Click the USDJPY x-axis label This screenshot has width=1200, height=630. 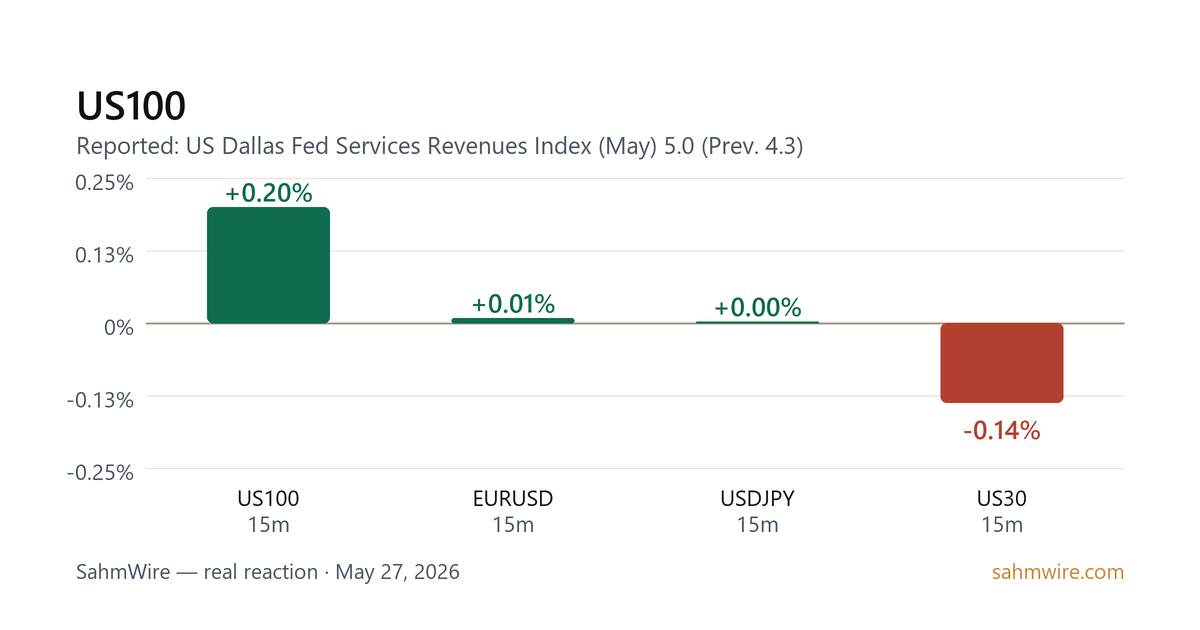click(757, 498)
